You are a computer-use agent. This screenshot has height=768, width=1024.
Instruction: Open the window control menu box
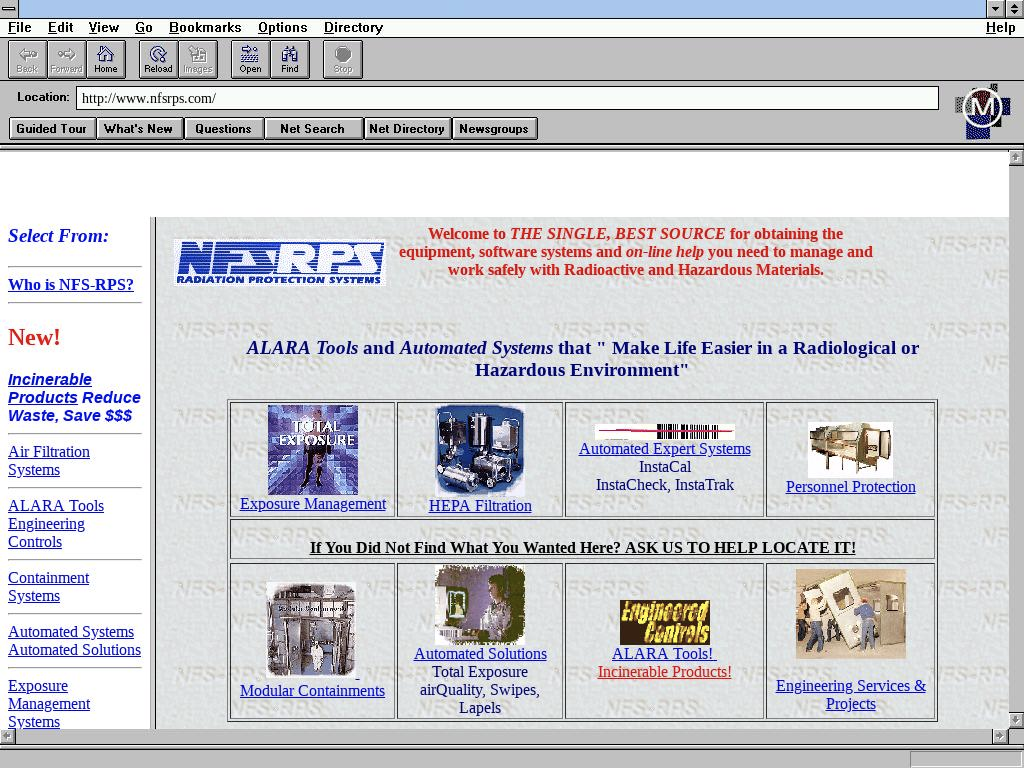click(9, 9)
